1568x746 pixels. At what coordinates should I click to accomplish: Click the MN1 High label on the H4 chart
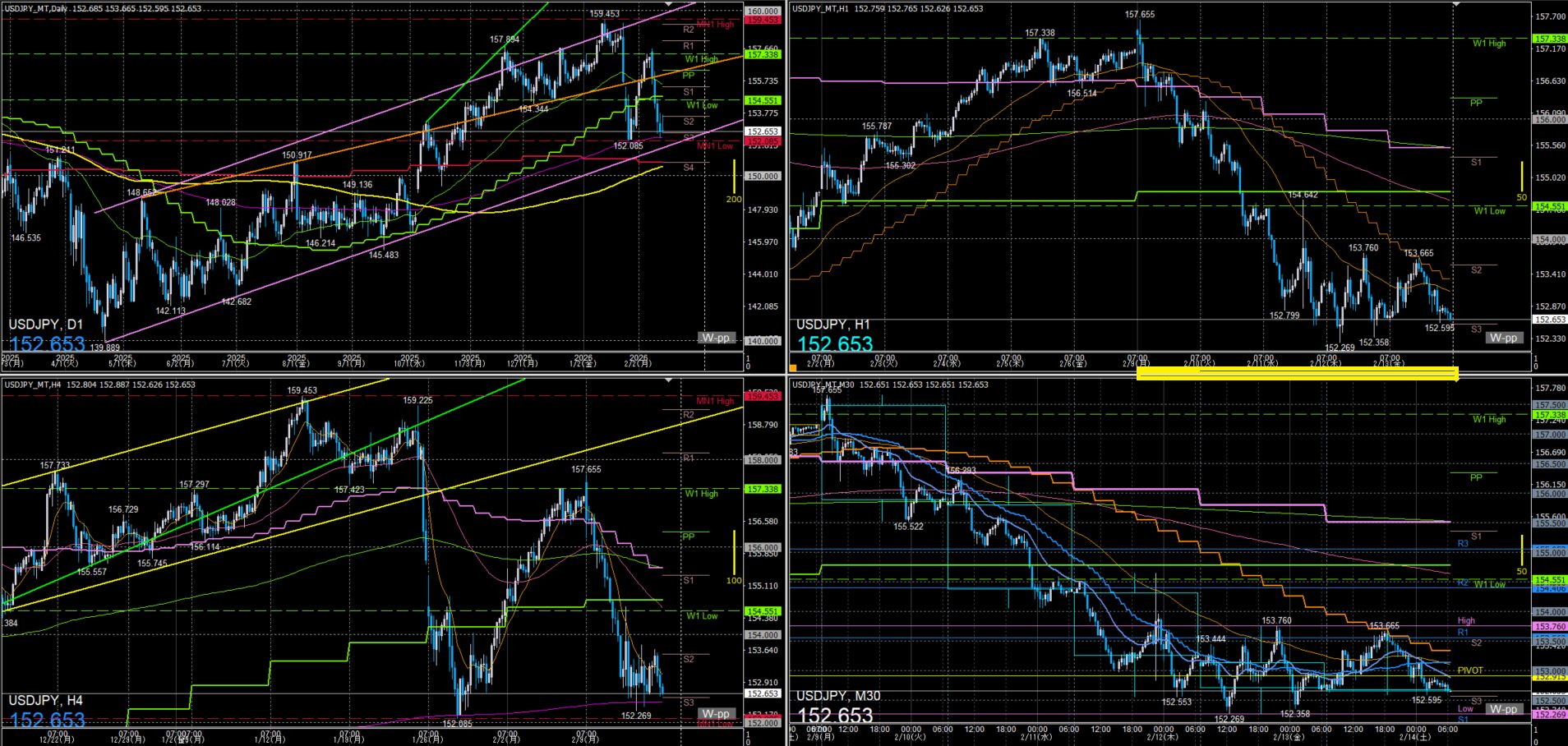(x=715, y=401)
